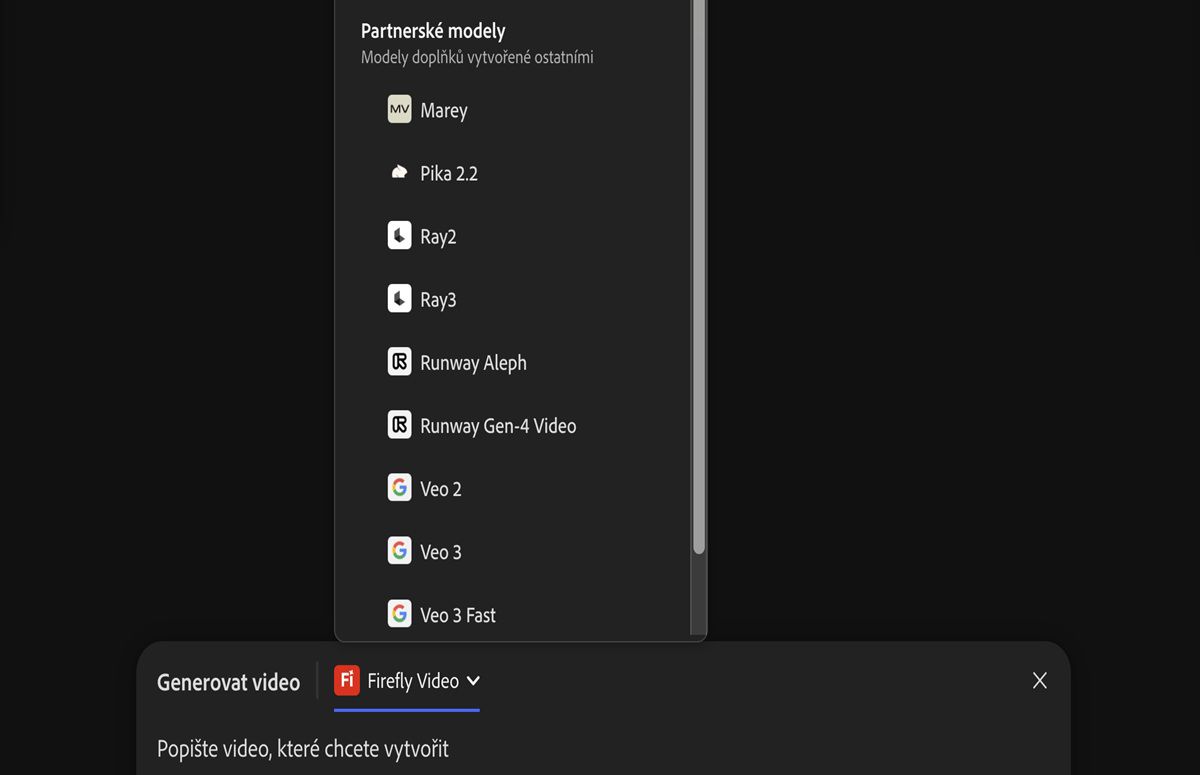Pick the Ray3 model option
The image size is (1200, 775).
click(x=438, y=300)
